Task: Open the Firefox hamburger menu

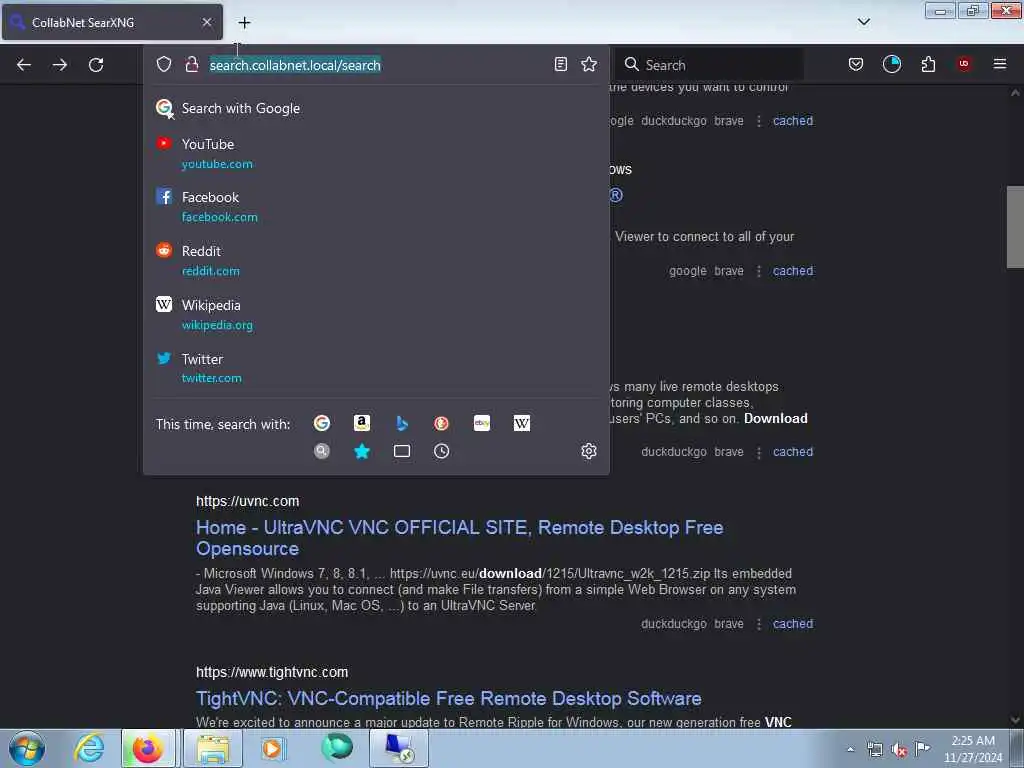Action: pos(1000,64)
